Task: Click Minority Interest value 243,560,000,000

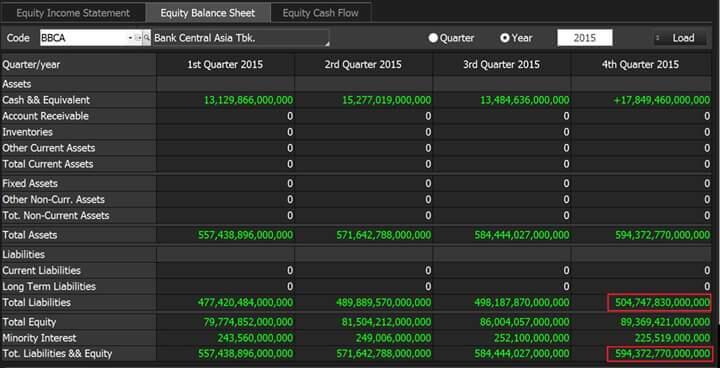Action: [255, 338]
